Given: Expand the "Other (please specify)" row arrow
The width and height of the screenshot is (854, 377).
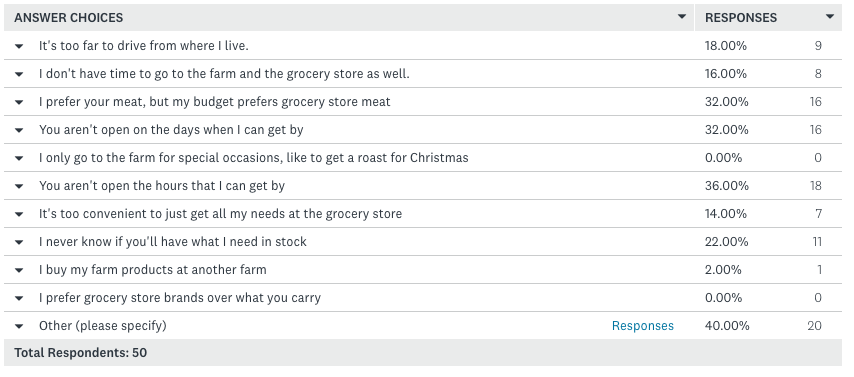Looking at the screenshot, I should pyautogui.click(x=19, y=326).
